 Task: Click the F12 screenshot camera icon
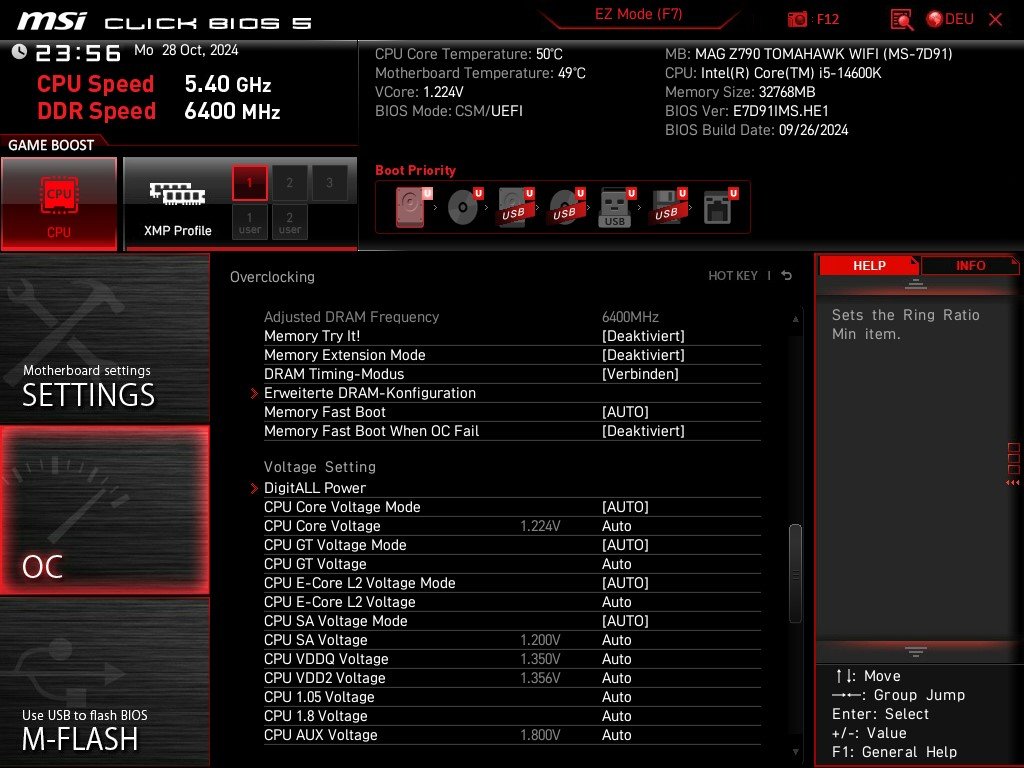797,19
